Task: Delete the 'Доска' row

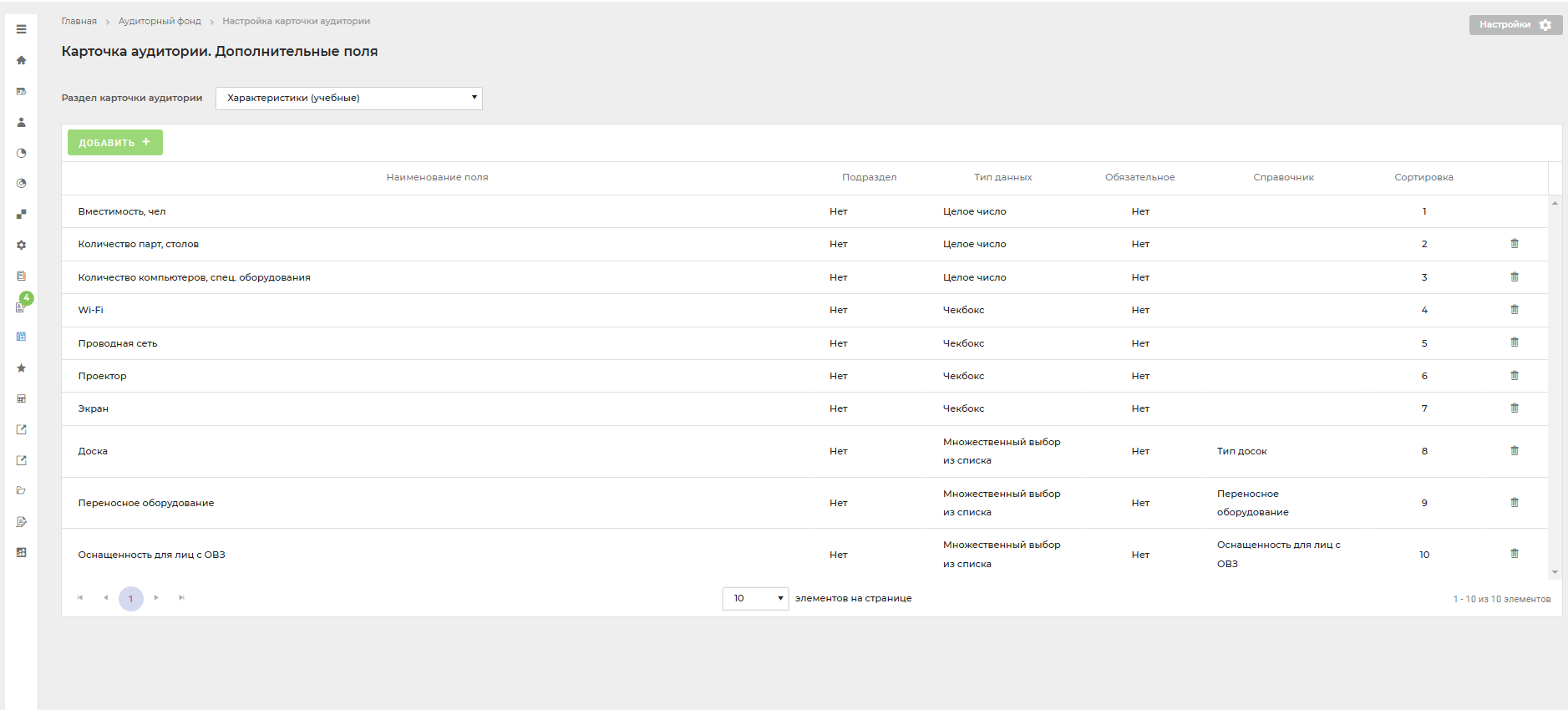Action: (1515, 450)
